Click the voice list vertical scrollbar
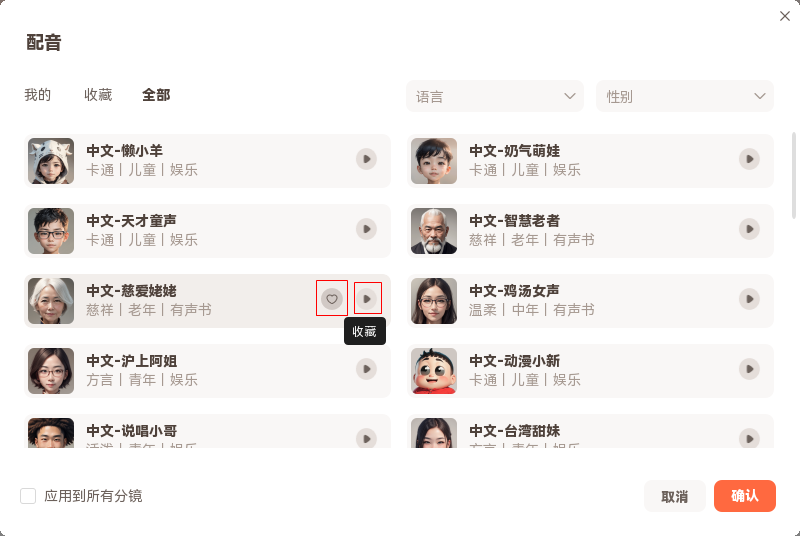 [x=795, y=175]
